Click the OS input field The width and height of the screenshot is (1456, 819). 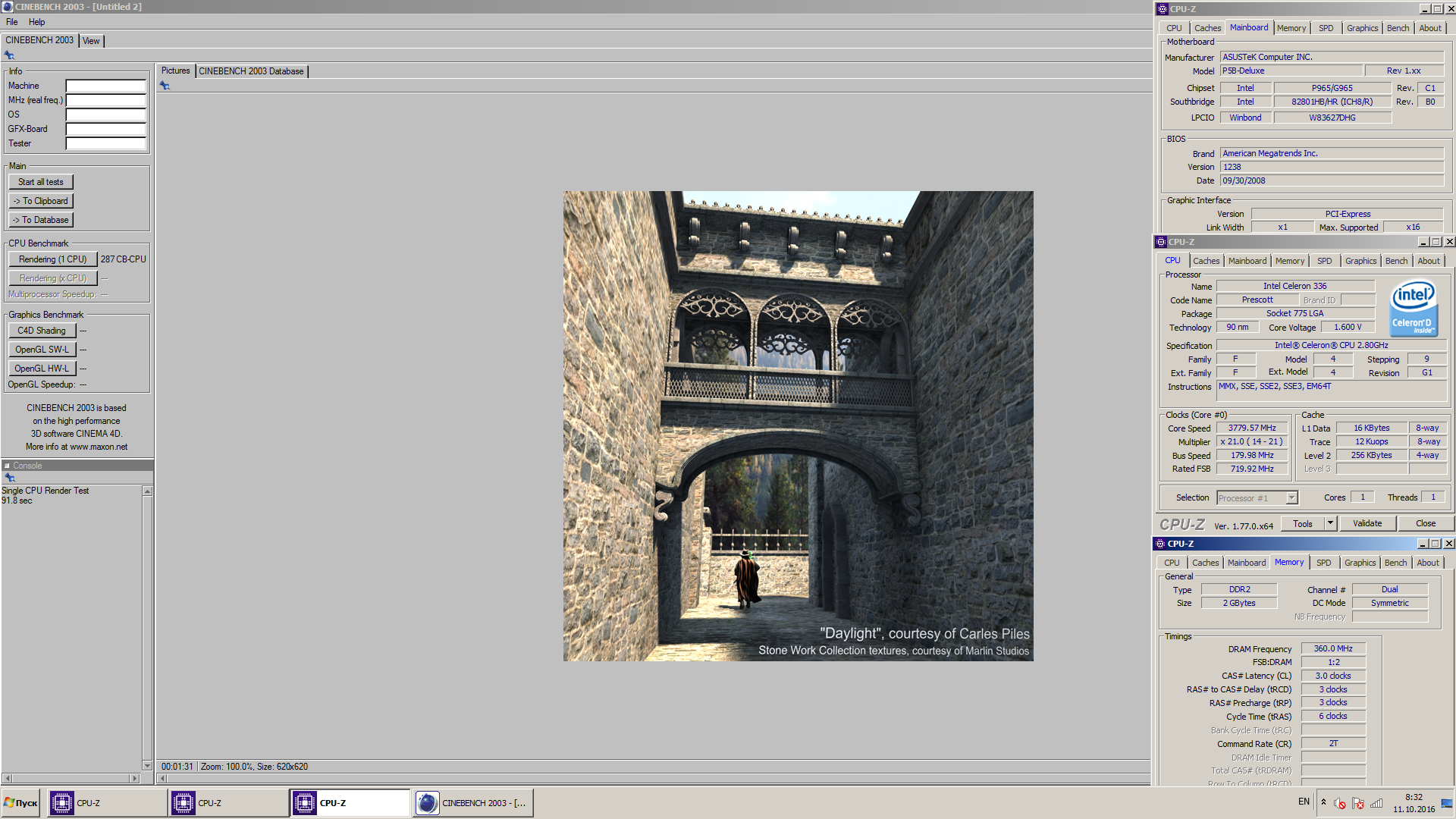click(x=105, y=115)
